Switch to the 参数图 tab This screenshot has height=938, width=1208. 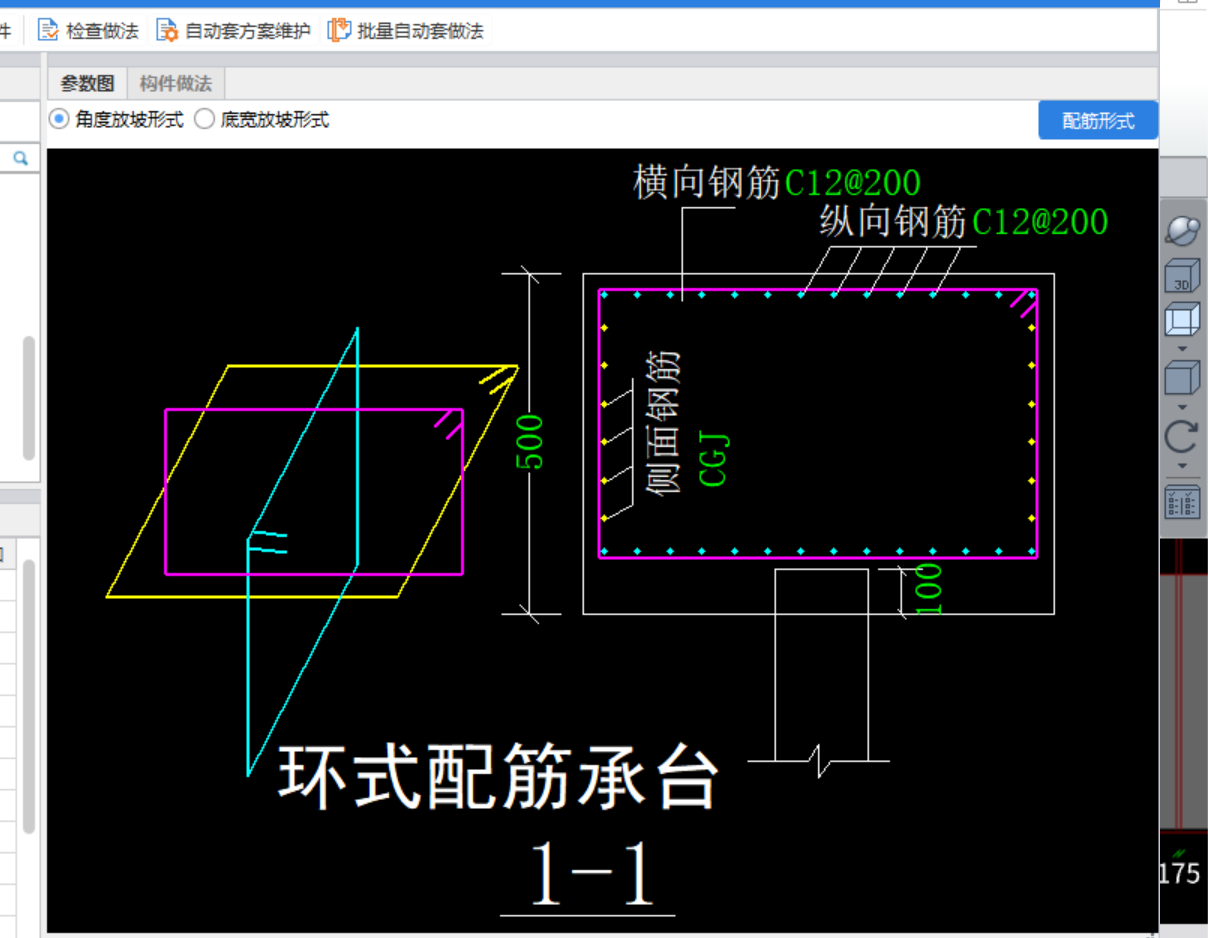tap(88, 83)
